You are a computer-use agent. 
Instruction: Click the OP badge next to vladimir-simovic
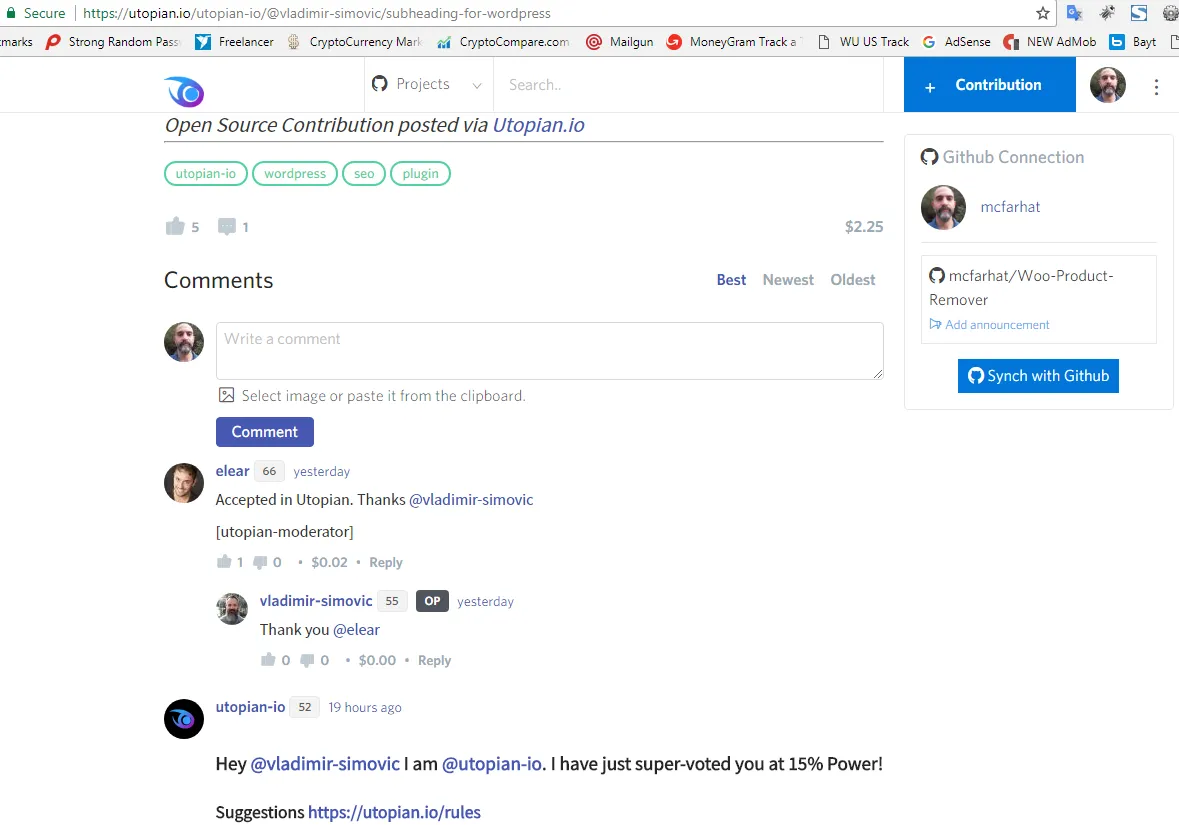[x=432, y=601]
